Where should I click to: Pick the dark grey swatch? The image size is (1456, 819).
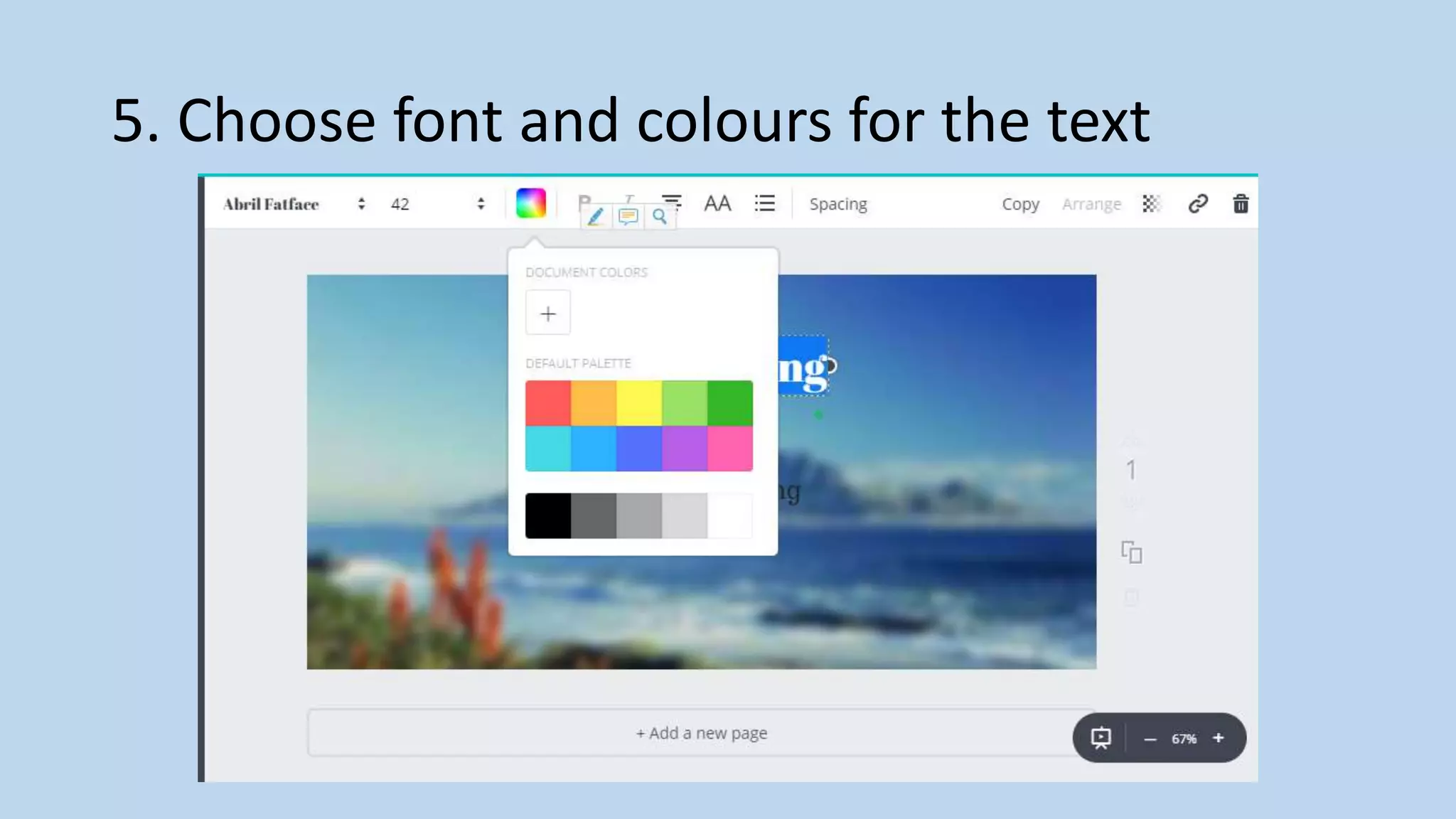pos(594,516)
